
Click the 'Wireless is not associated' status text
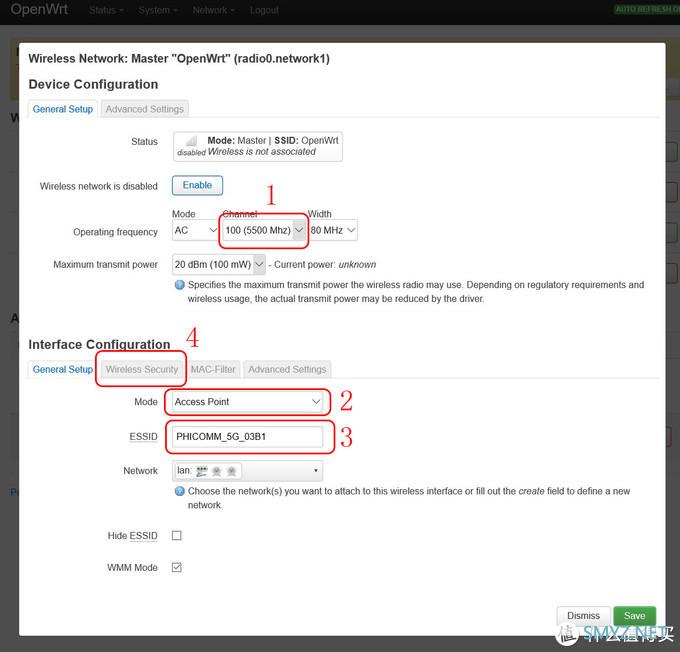(x=262, y=152)
